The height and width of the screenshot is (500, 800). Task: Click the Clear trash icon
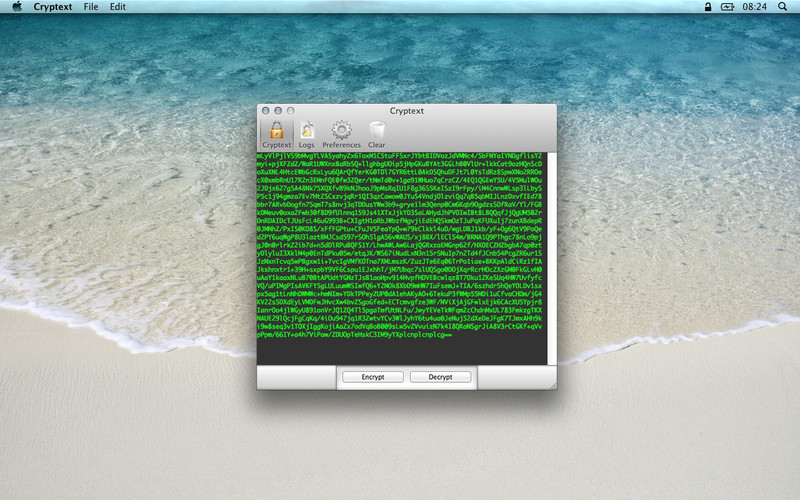[377, 131]
